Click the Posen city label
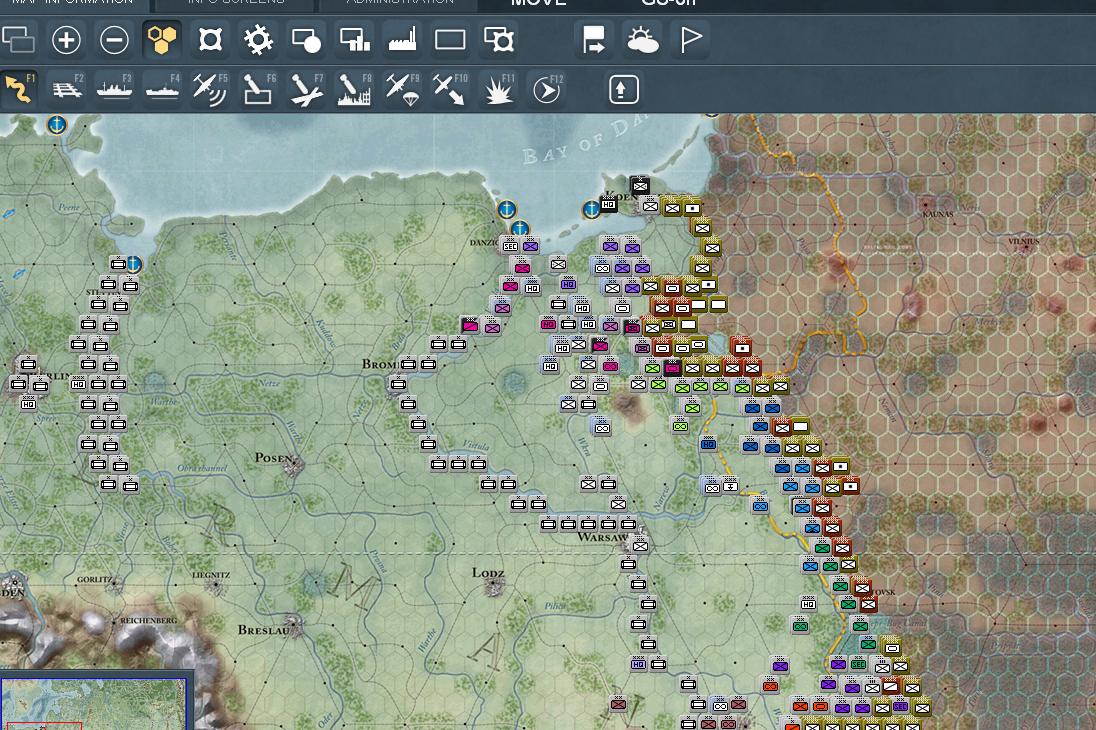 (x=273, y=457)
